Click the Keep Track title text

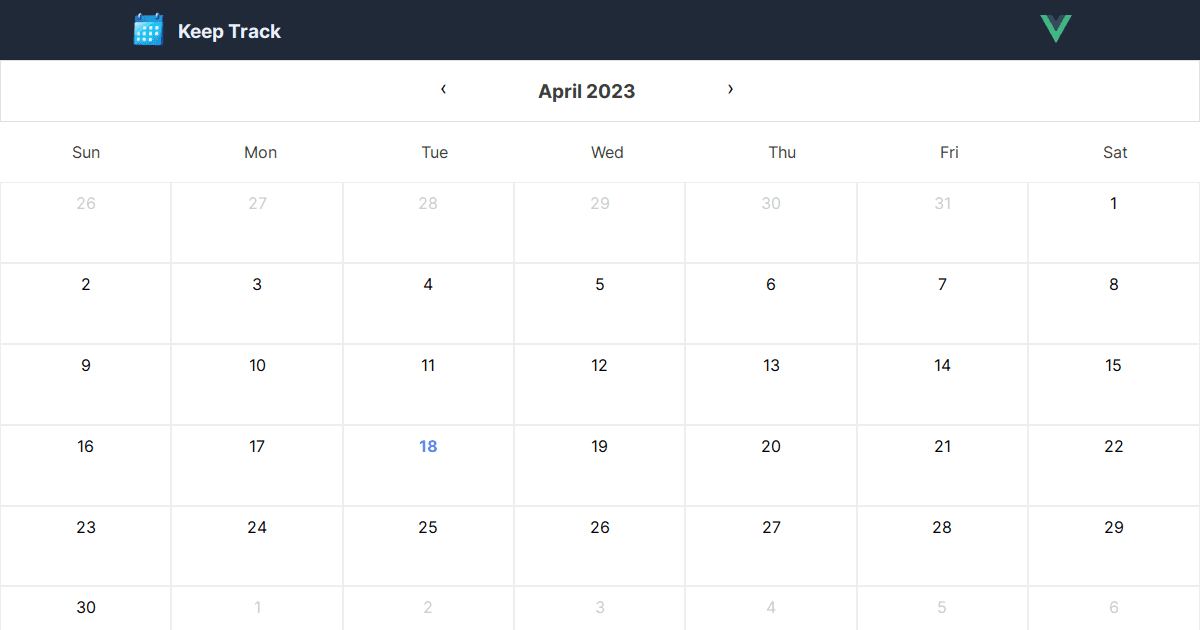(x=229, y=31)
